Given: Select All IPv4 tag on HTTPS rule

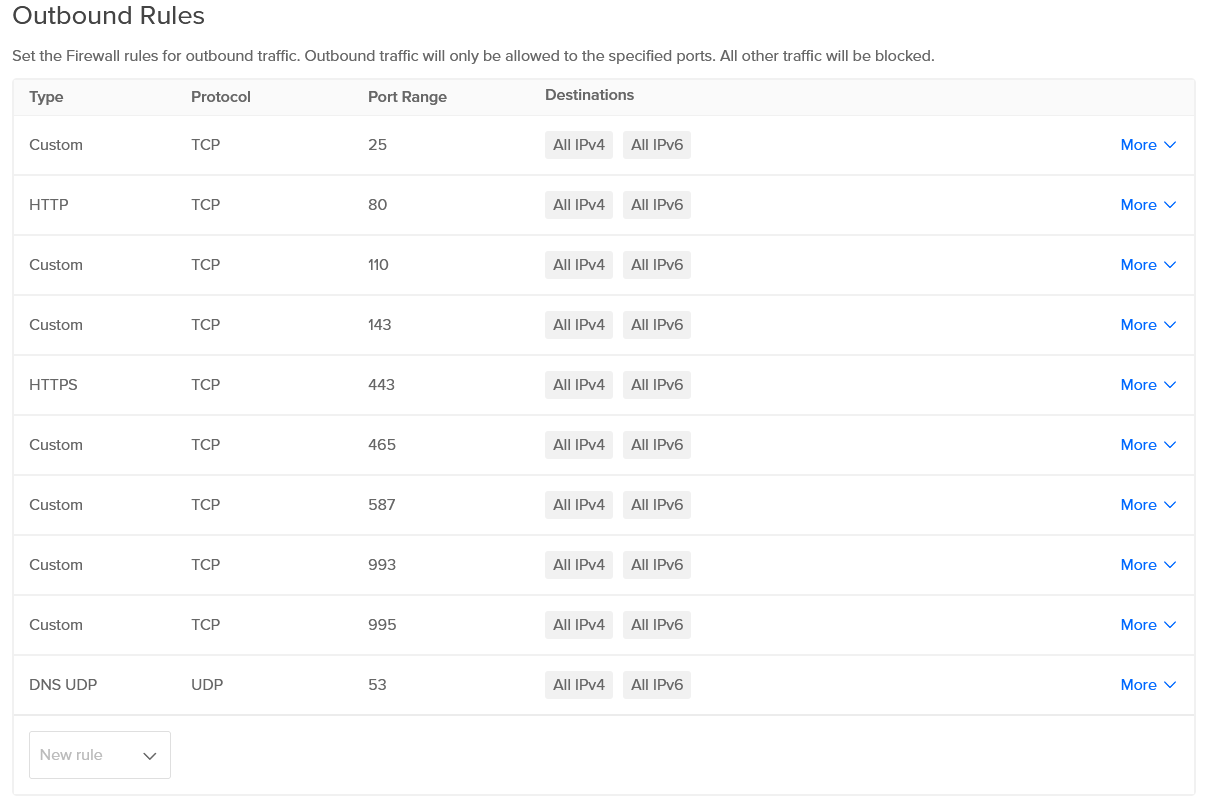Looking at the screenshot, I should [579, 385].
